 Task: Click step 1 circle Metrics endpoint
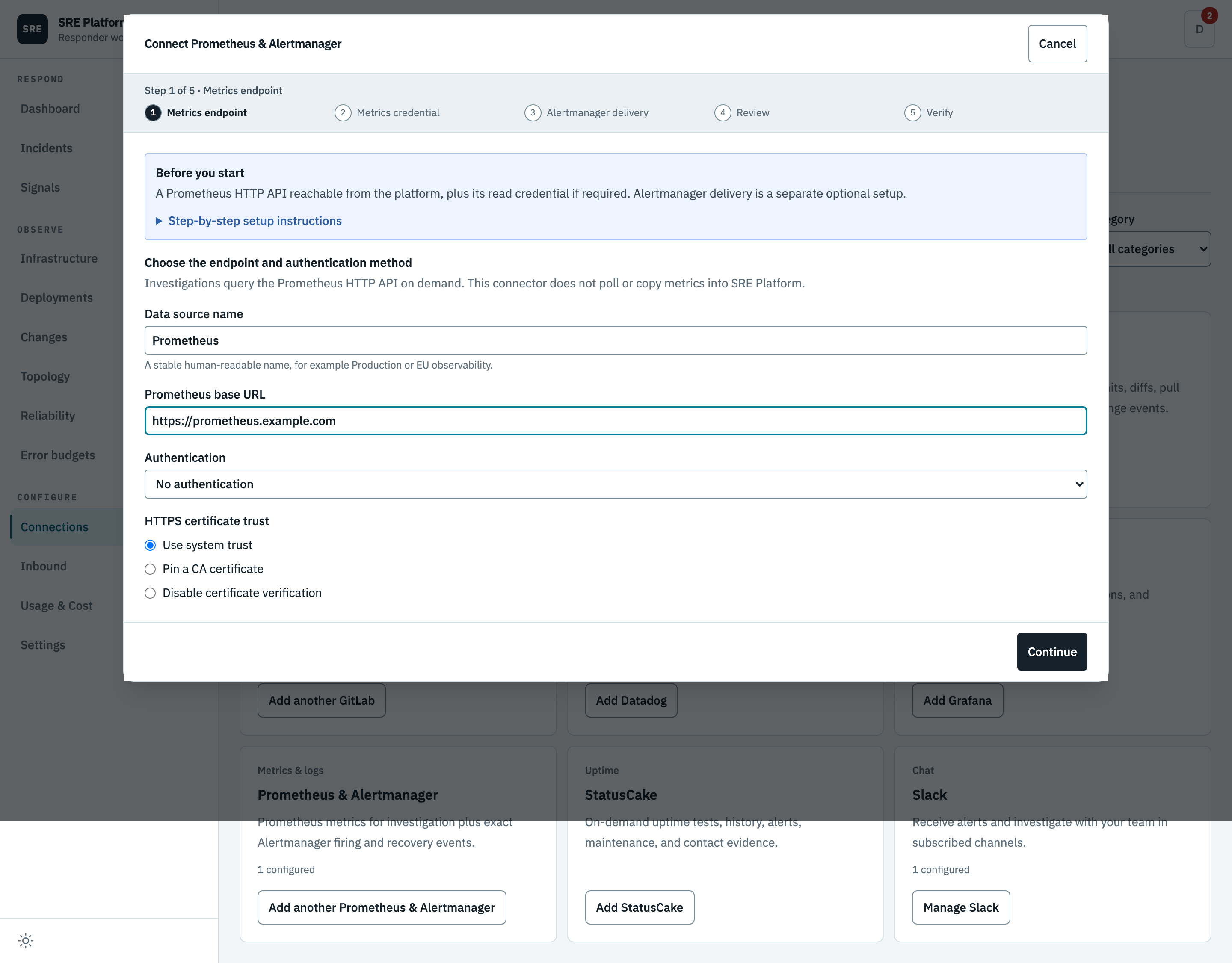(153, 113)
